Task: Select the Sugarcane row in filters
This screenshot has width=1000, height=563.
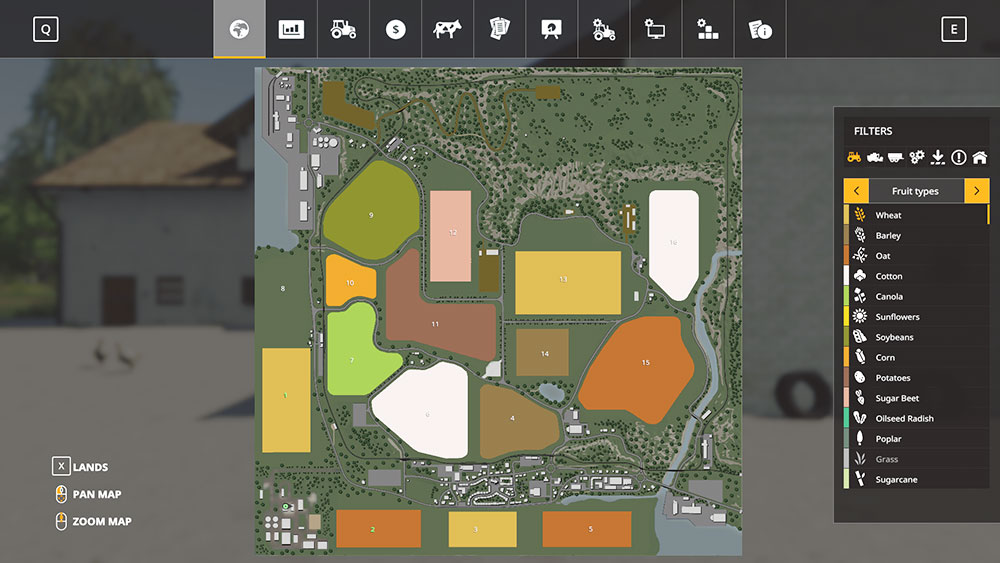Action: [916, 479]
